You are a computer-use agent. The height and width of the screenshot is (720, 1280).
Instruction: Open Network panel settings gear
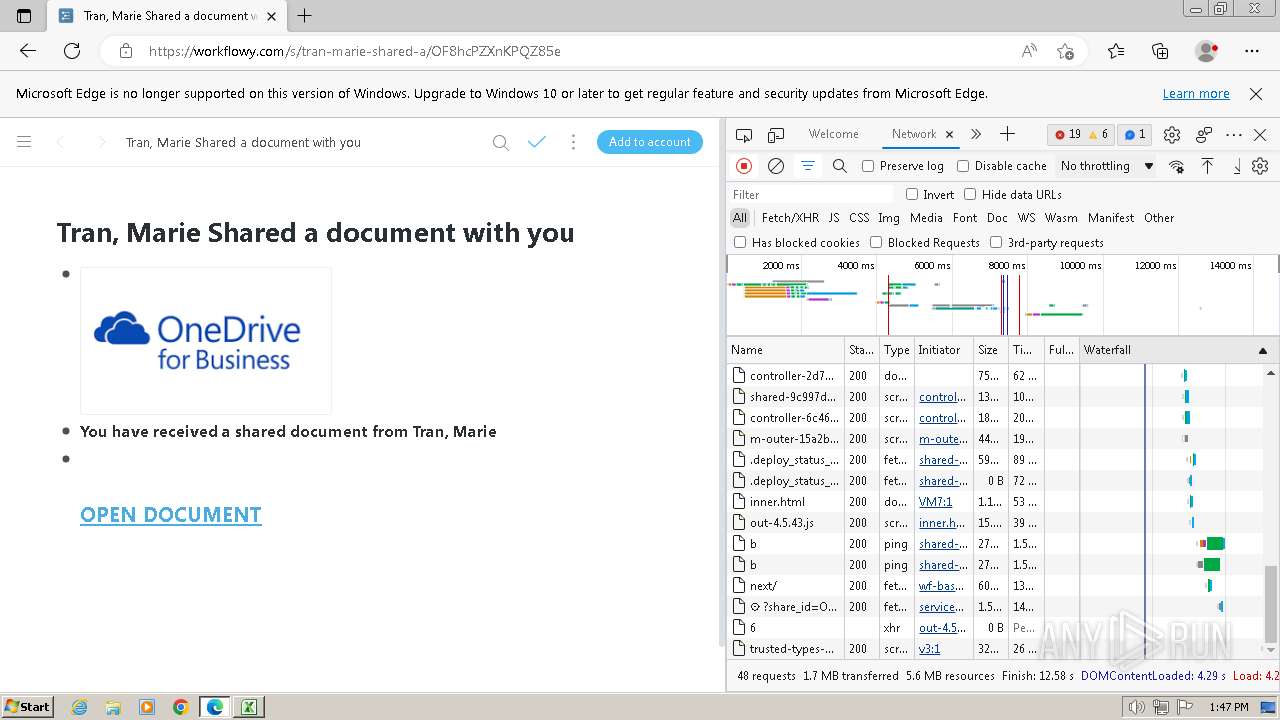pos(1260,166)
